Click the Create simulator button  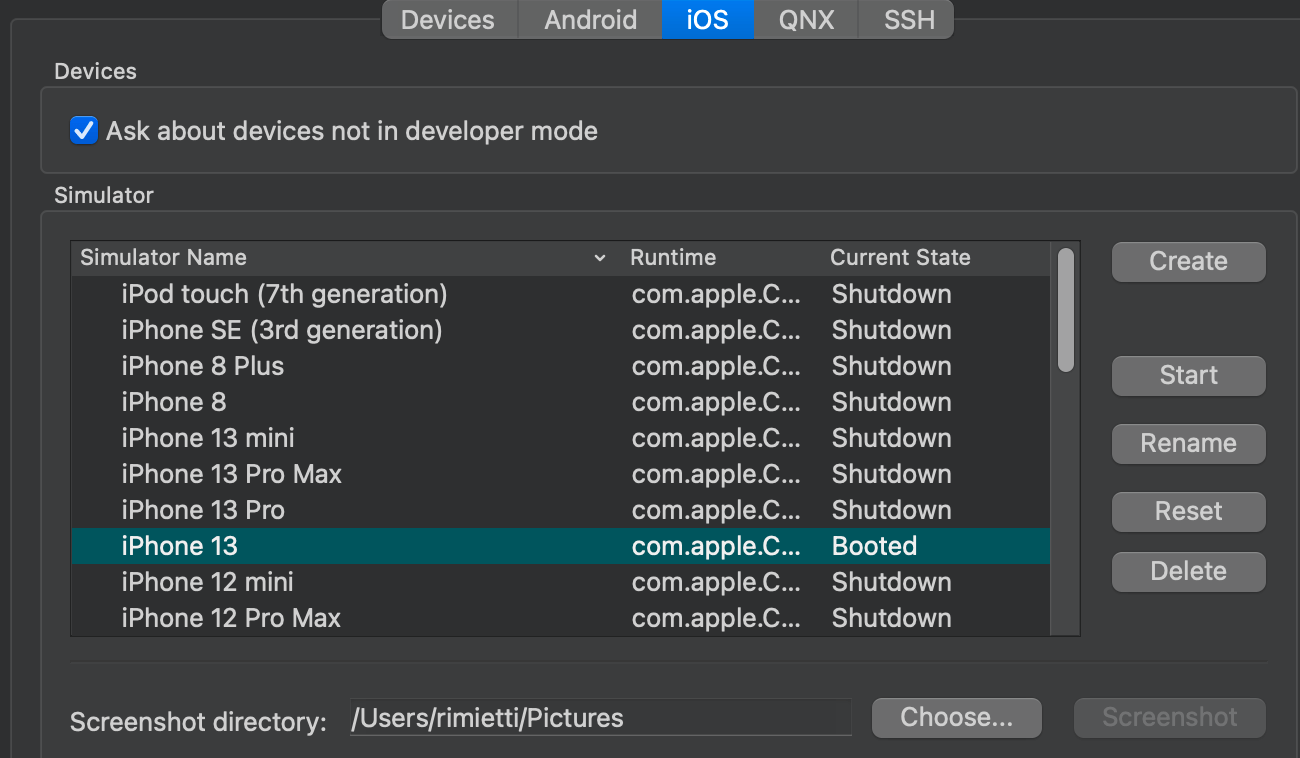(x=1188, y=262)
